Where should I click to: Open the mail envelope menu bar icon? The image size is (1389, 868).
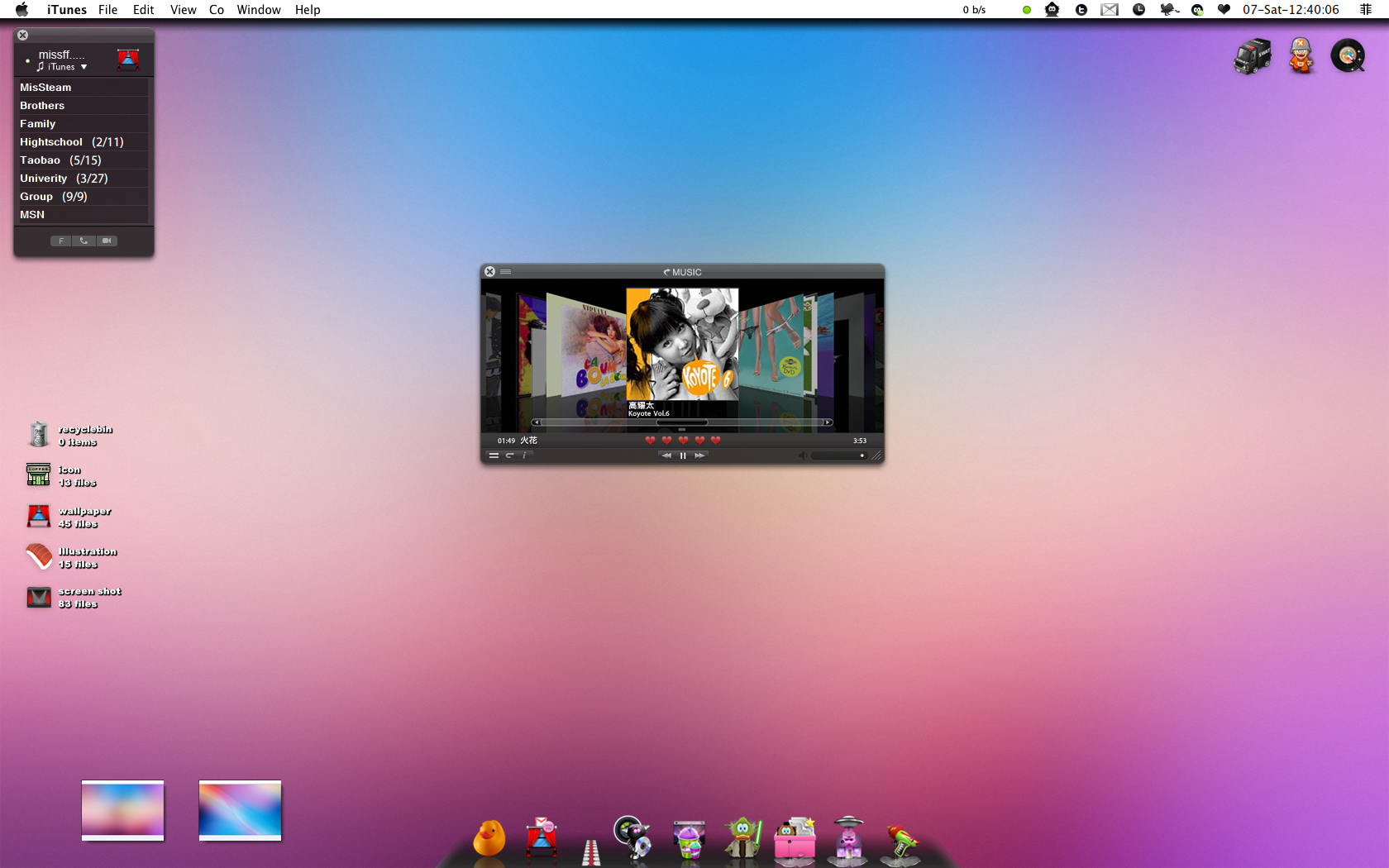click(1110, 10)
